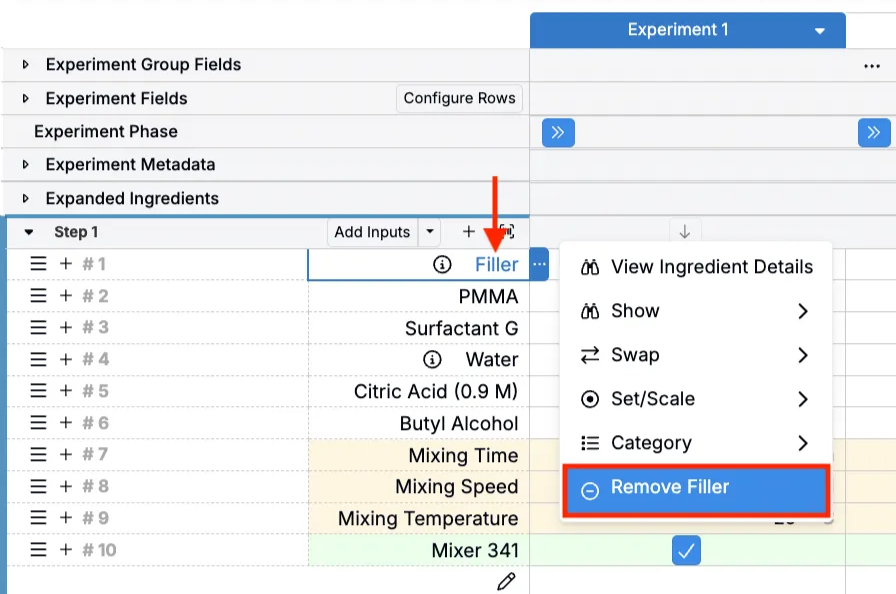Click the drag handle for row #2
The height and width of the screenshot is (594, 896).
tap(38, 296)
